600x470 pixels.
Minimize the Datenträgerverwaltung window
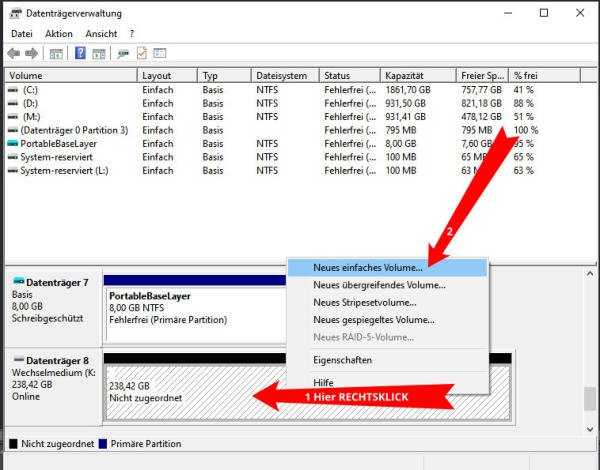point(508,13)
